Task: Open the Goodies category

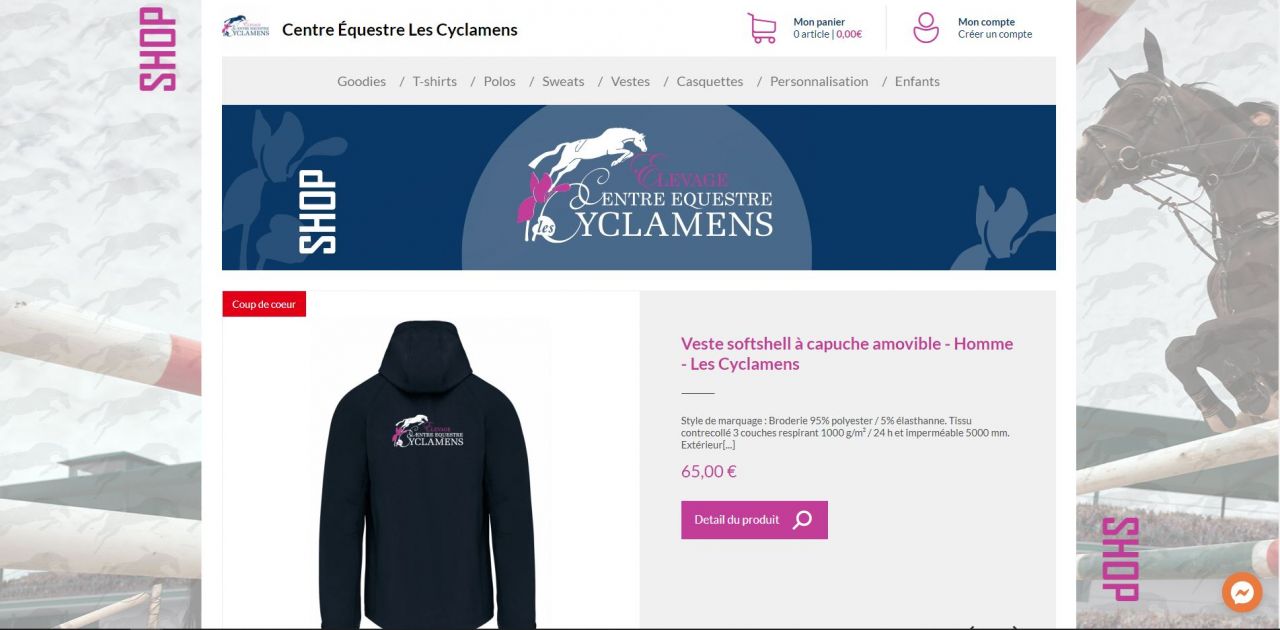Action: coord(361,81)
